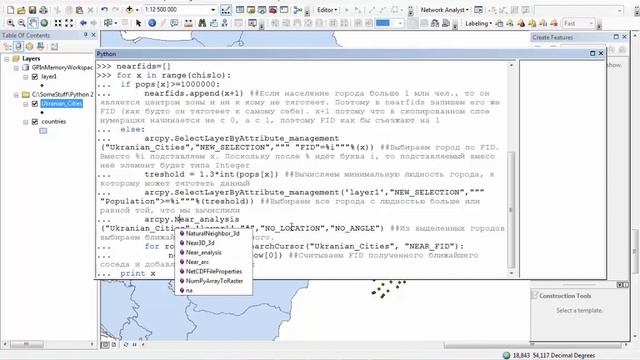The height and width of the screenshot is (360, 640).
Task: Select the Ukranian_Cities layer name
Action: tap(62, 104)
